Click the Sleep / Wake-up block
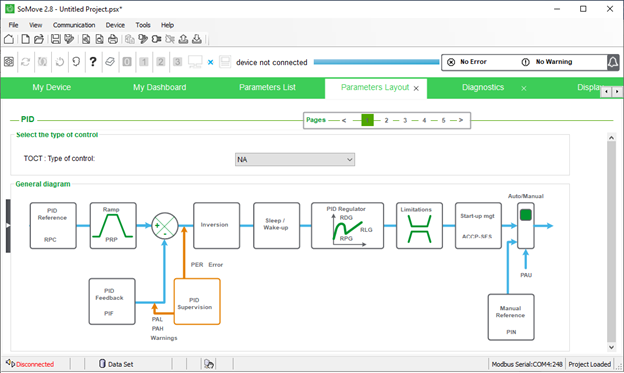This screenshot has width=624, height=373. coord(277,226)
